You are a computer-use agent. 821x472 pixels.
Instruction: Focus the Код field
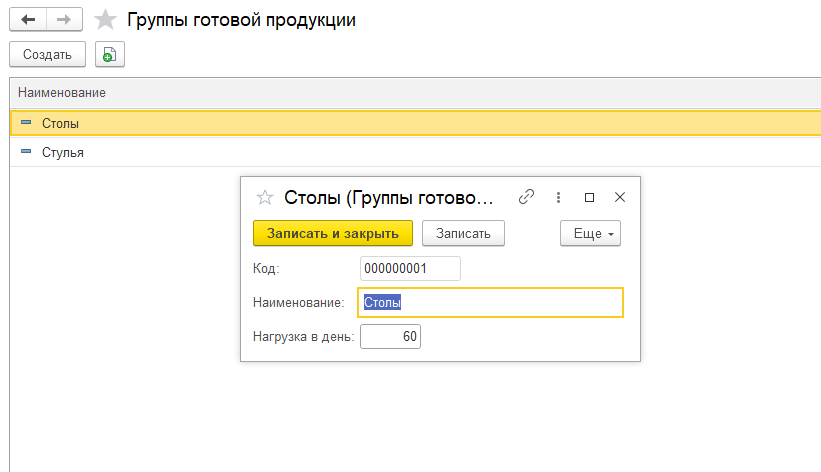[x=410, y=268]
